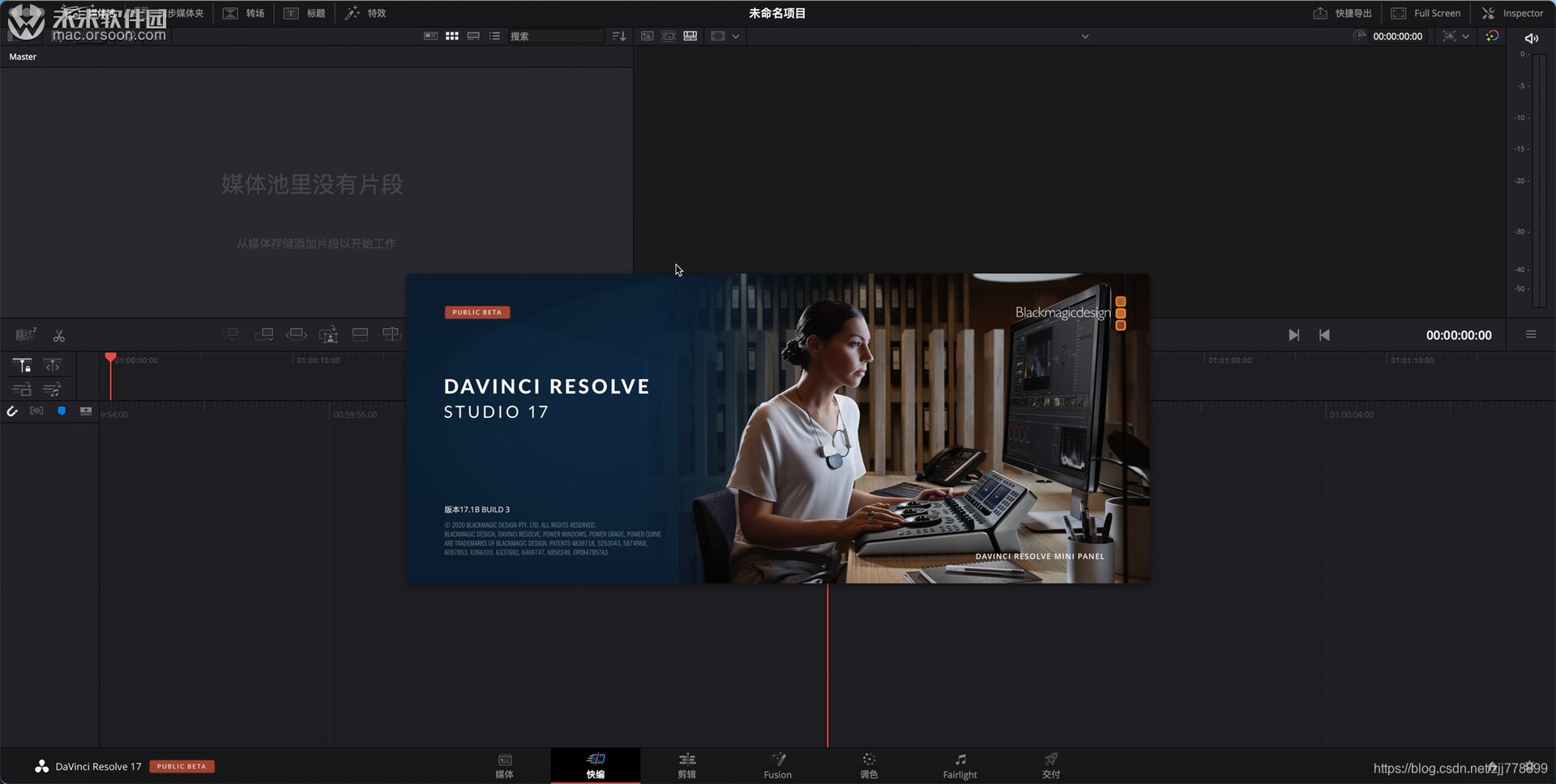1556x784 pixels.
Task: Click the 快捷导出 quick export button
Action: (x=1342, y=13)
